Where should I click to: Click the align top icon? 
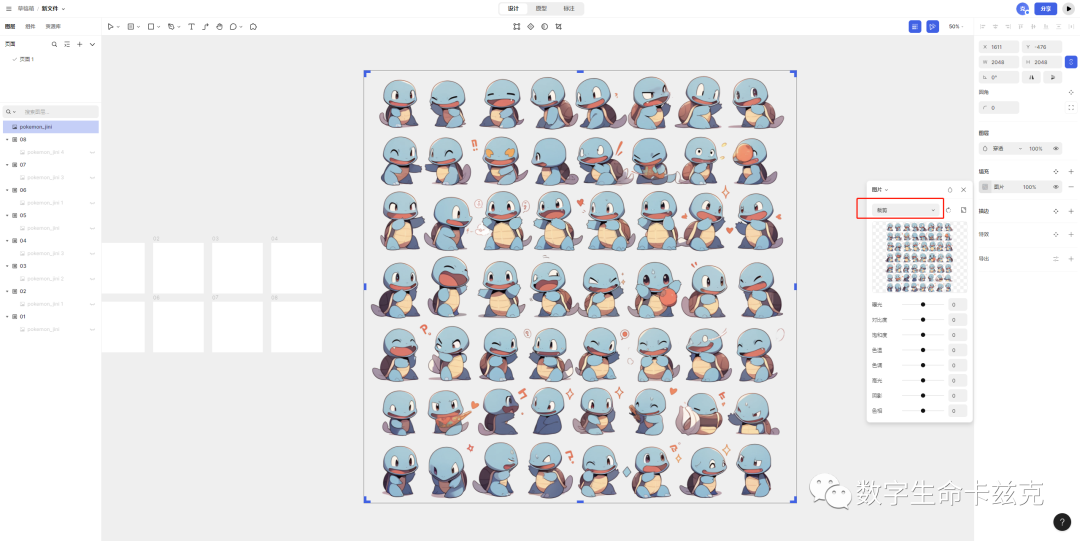[x=1021, y=26]
